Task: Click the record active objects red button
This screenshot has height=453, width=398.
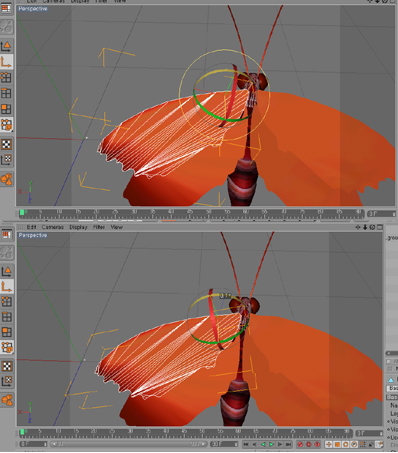Action: (300, 444)
